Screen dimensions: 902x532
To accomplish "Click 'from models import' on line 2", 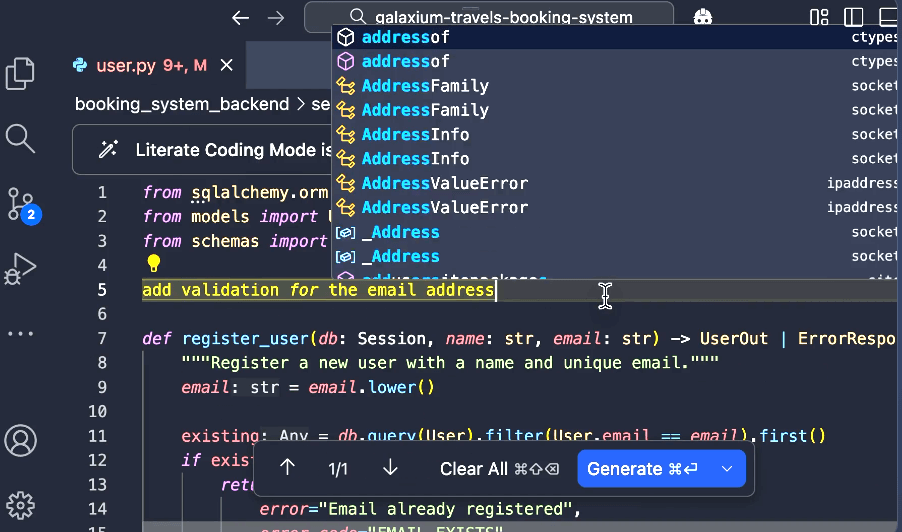I will click(230, 217).
